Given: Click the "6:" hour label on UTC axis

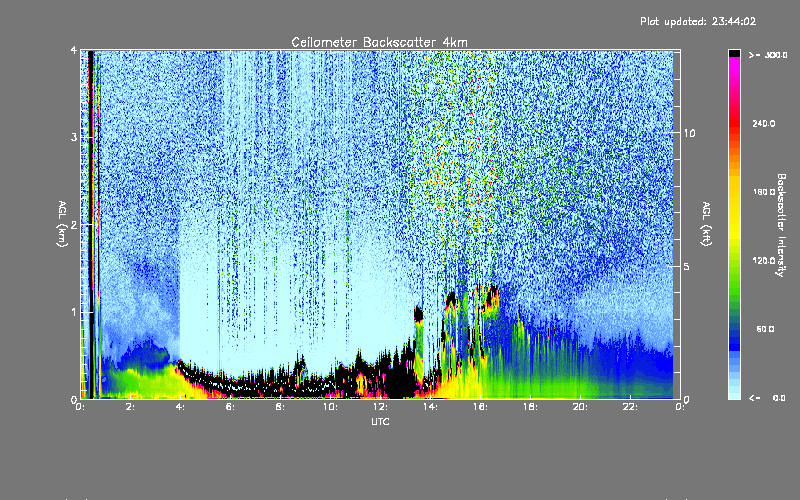Looking at the screenshot, I should 230,407.
